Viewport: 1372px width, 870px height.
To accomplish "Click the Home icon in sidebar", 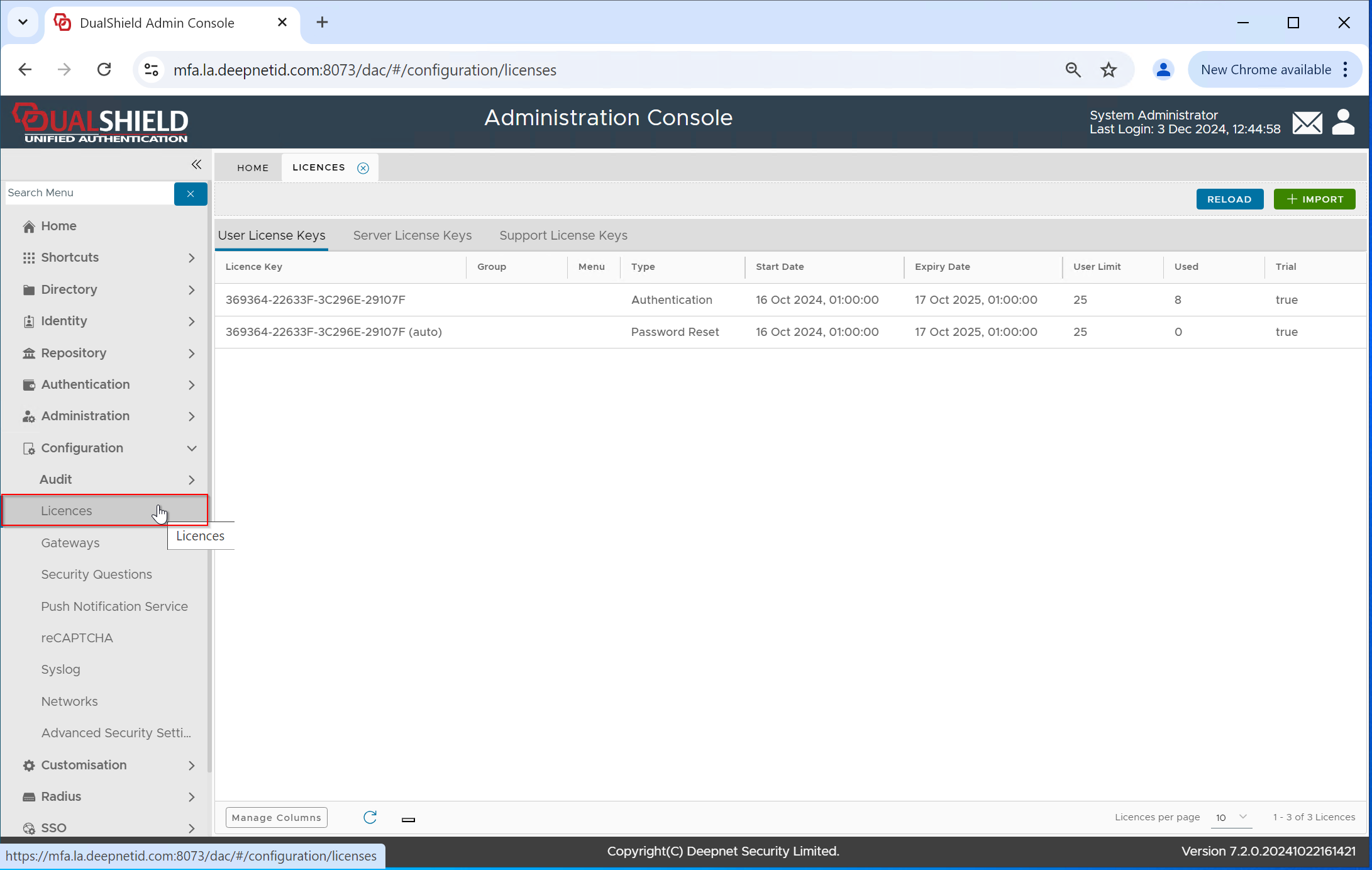I will (29, 226).
